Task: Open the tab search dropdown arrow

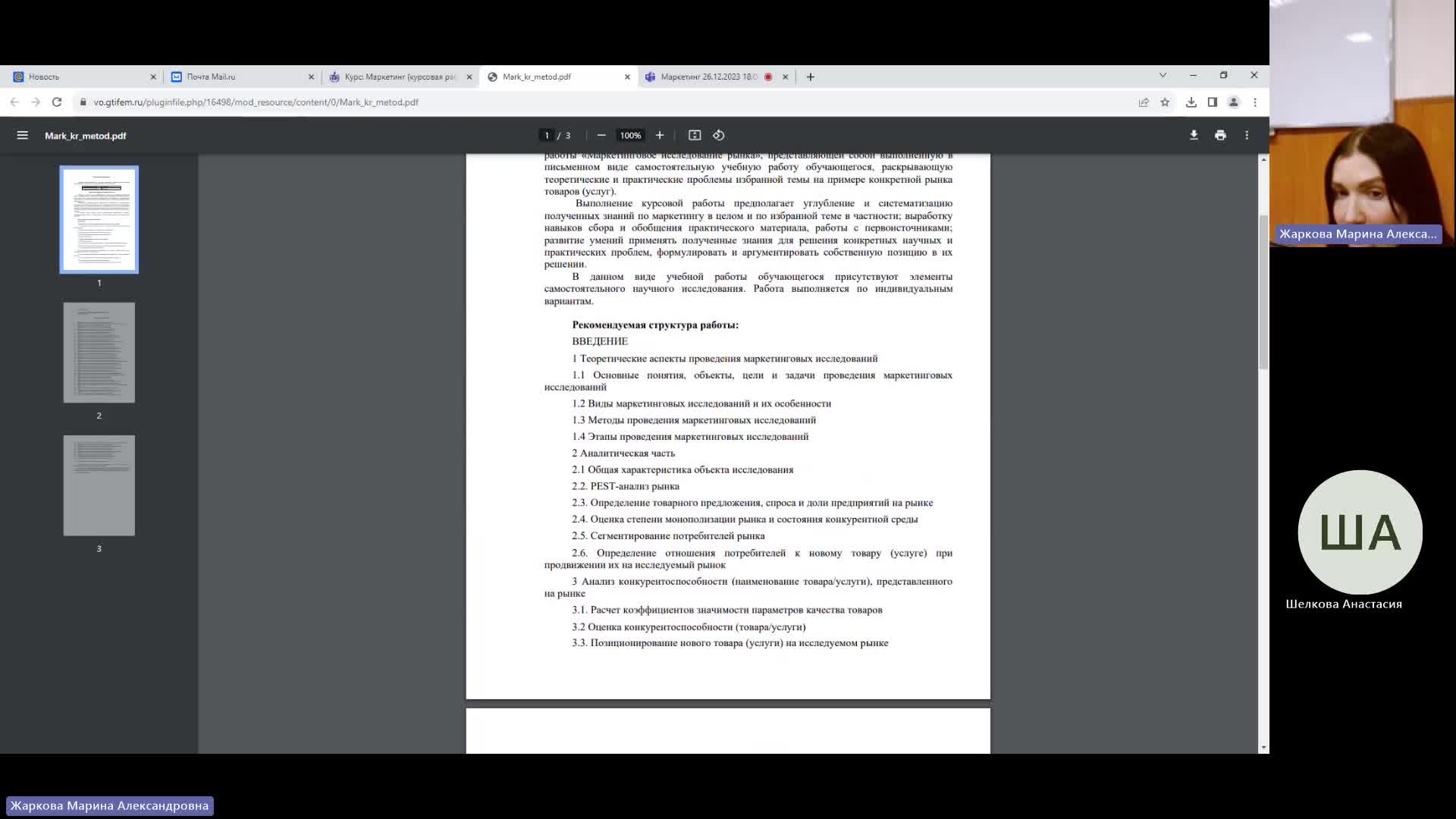Action: [1163, 75]
